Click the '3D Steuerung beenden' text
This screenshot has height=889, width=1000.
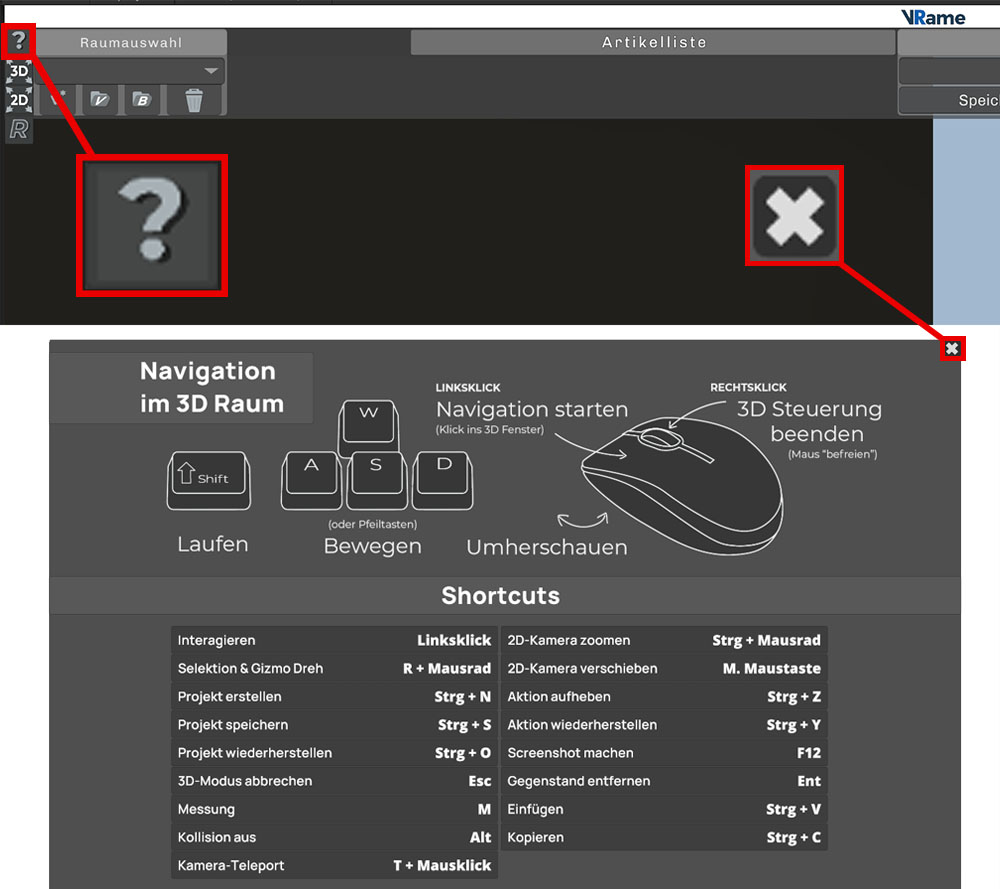pyautogui.click(x=809, y=421)
